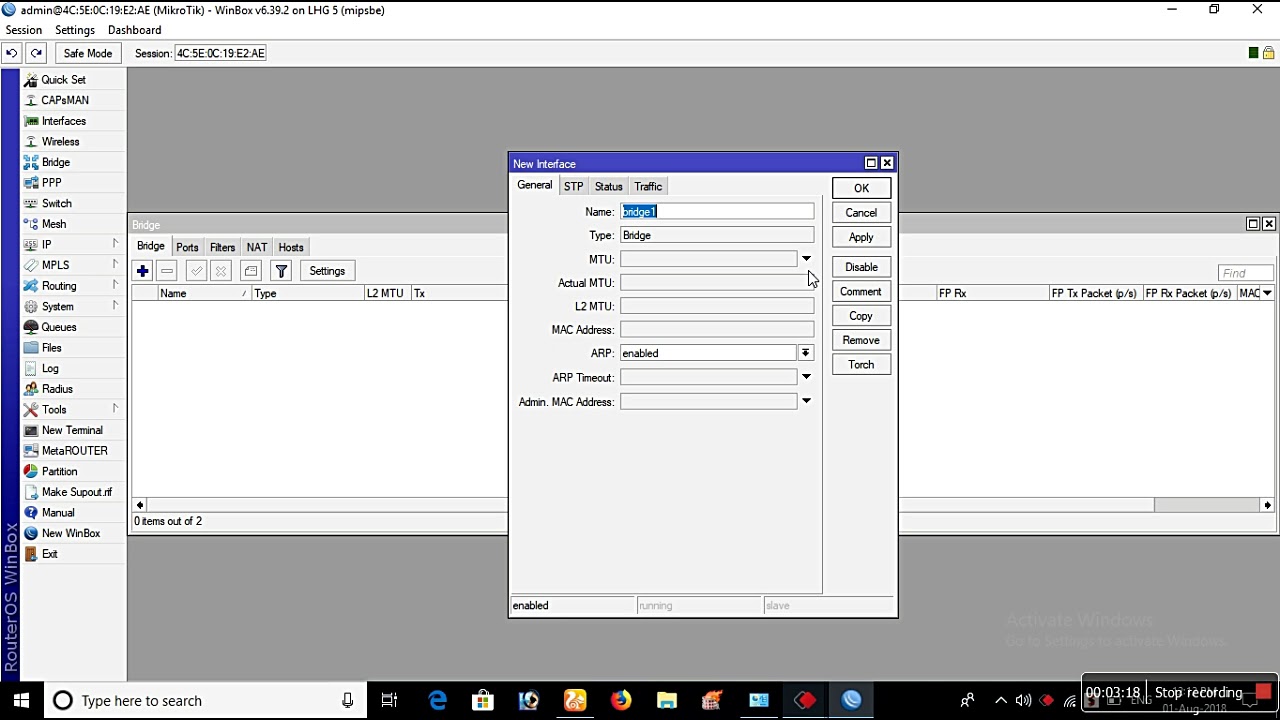Open Interfaces in the sidebar
The width and height of the screenshot is (1280, 720).
pyautogui.click(x=64, y=121)
